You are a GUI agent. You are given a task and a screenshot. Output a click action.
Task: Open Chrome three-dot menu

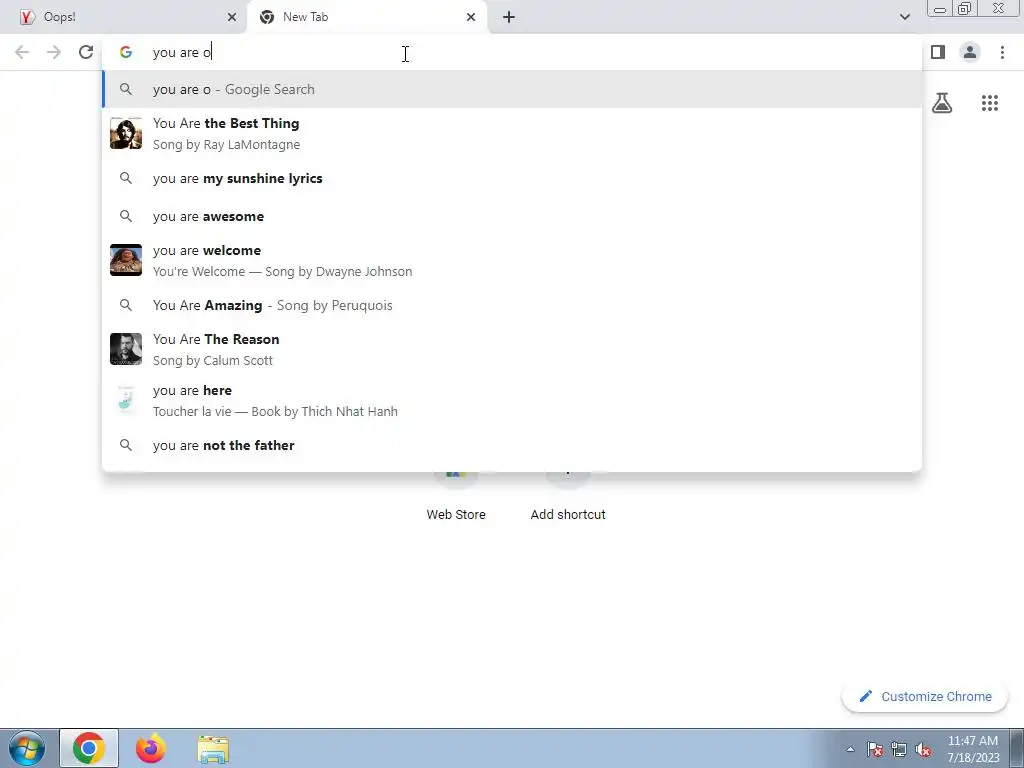(1002, 52)
